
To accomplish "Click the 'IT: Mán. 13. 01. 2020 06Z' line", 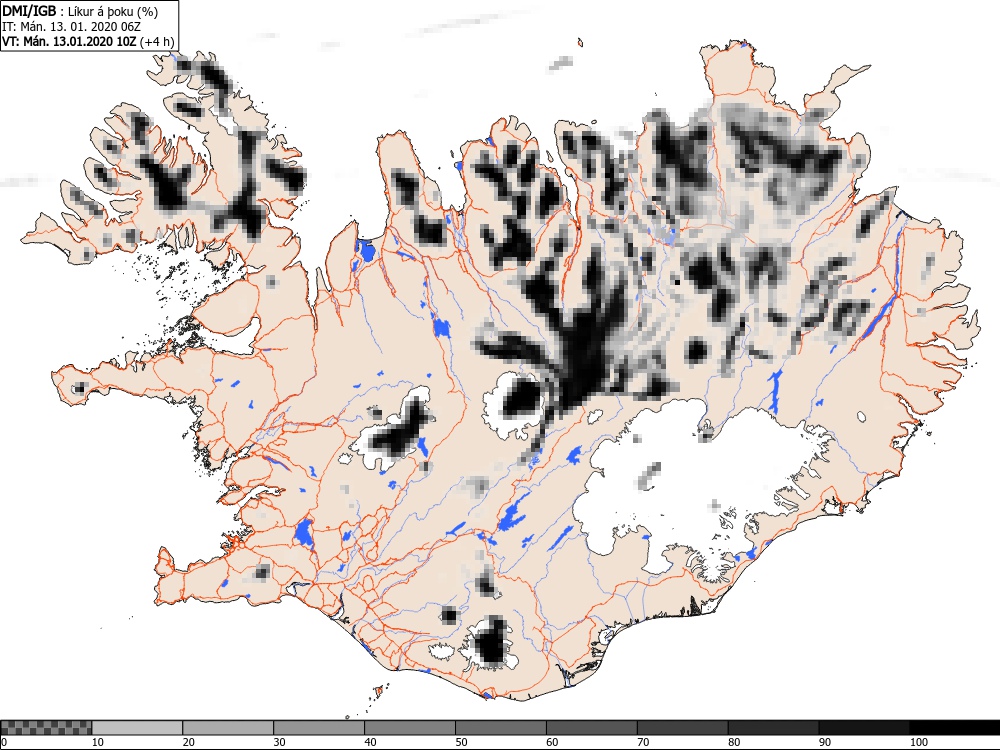I will point(71,27).
